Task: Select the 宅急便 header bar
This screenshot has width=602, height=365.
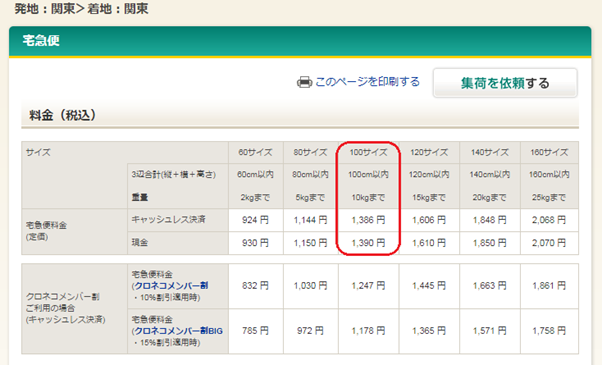Action: tap(300, 41)
